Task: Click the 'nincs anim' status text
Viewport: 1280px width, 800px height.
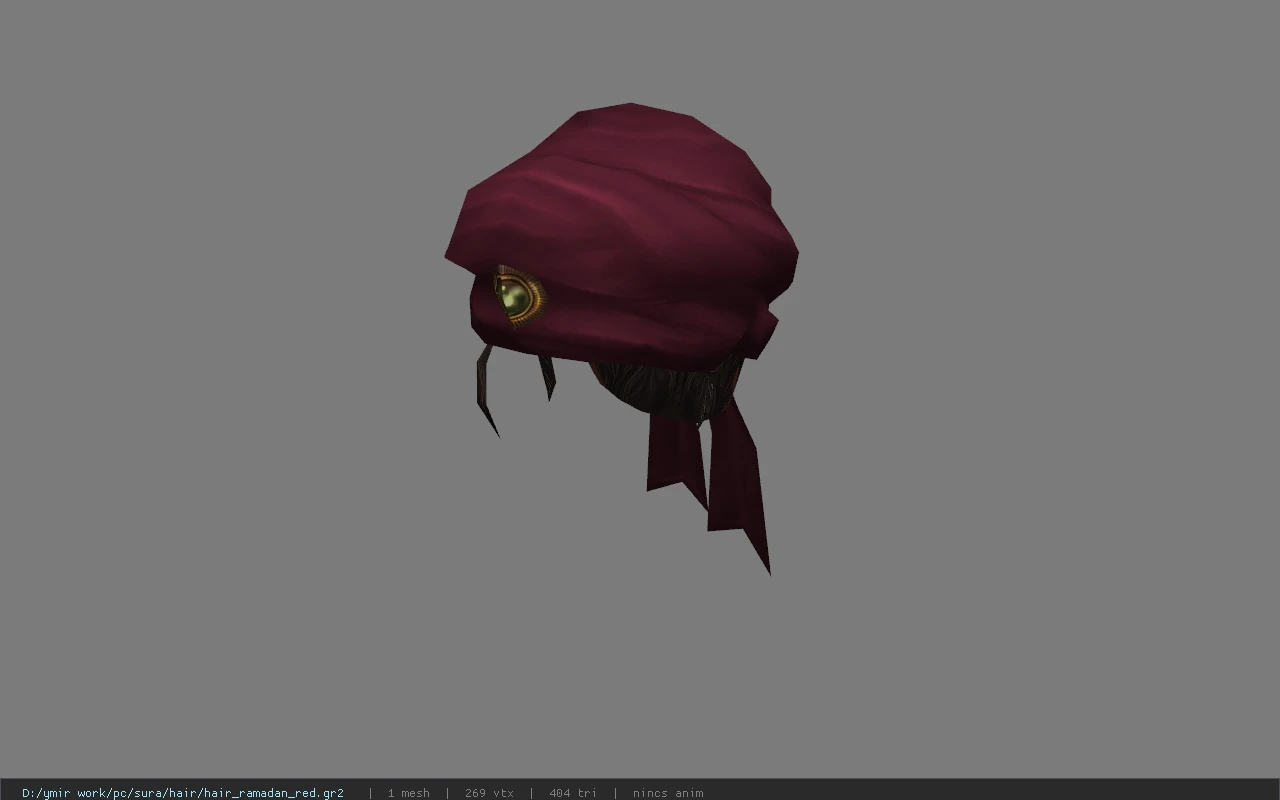Action: click(668, 793)
